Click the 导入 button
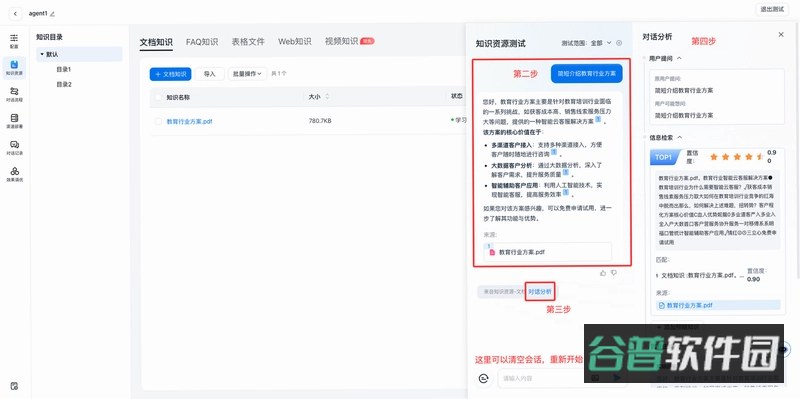Screen dimensions: 800x399 210,74
